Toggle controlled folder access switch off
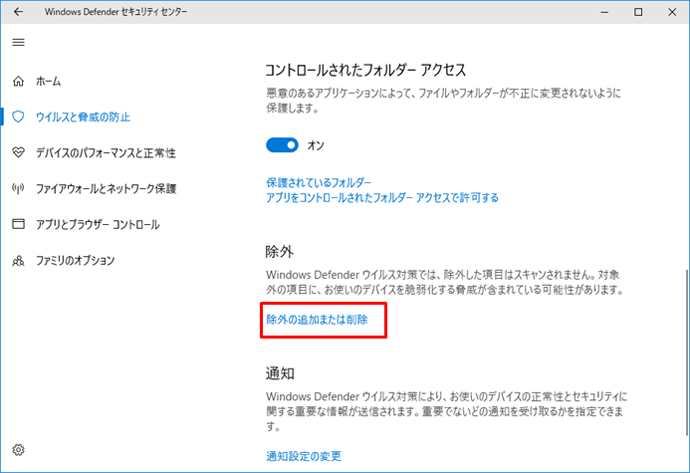Image resolution: width=690 pixels, height=473 pixels. [x=282, y=145]
